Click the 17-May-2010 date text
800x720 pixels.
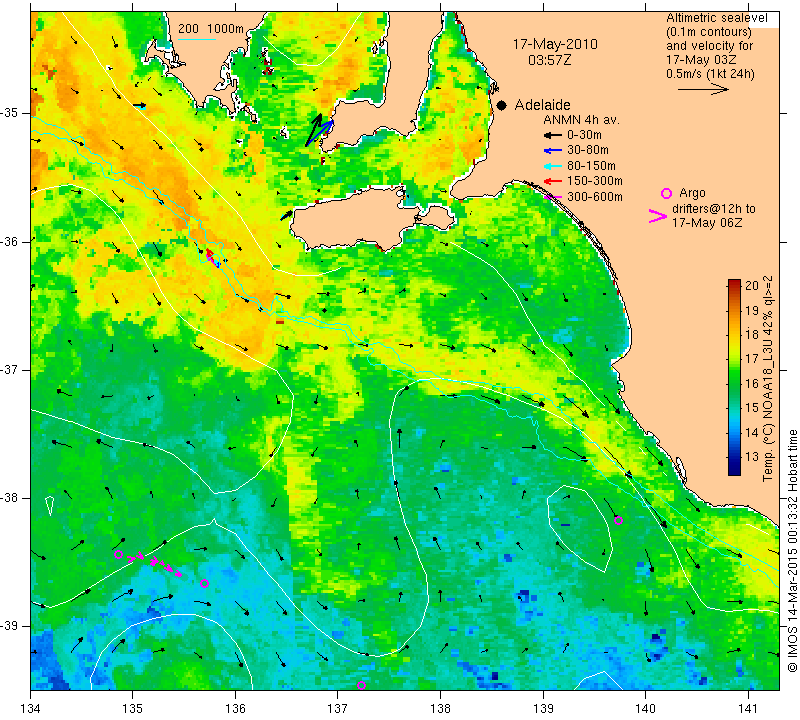coord(555,44)
